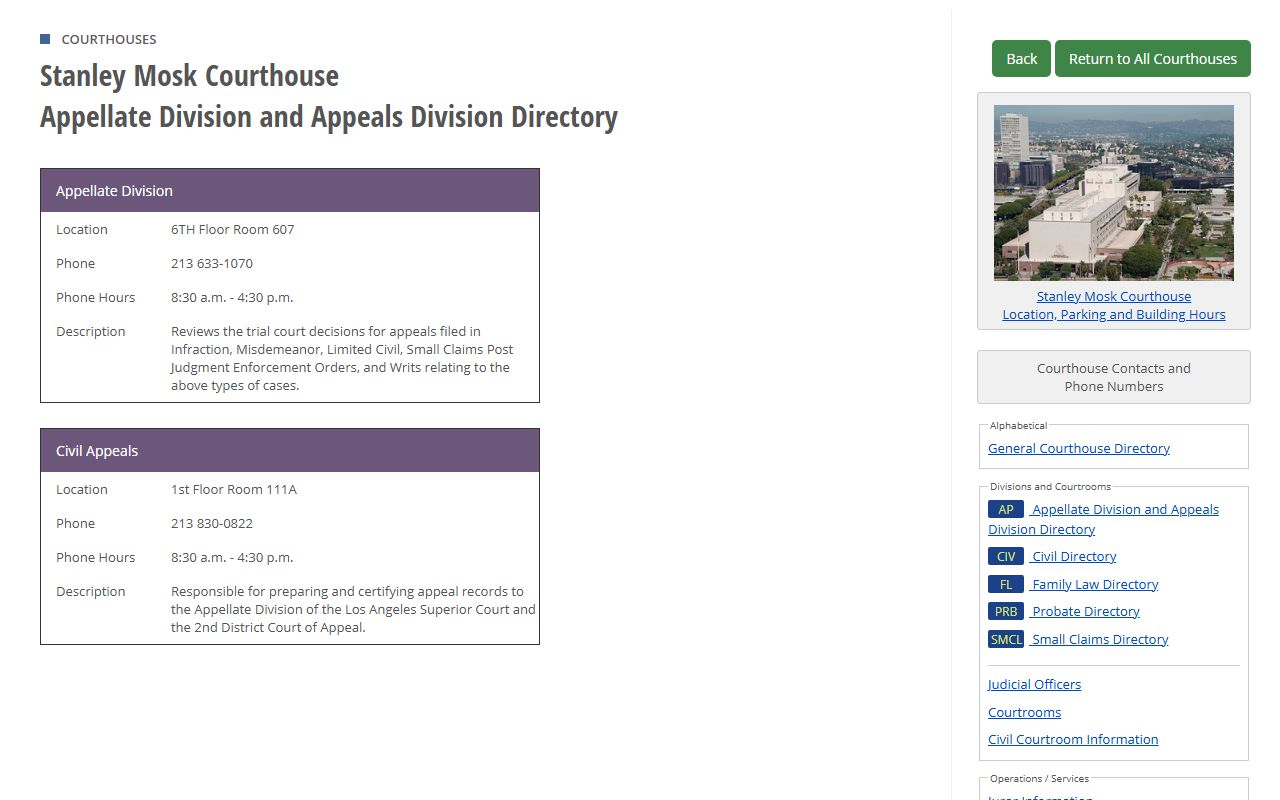Click location text 6TH Floor Room 607
Screen dimensions: 1280x800
click(233, 229)
